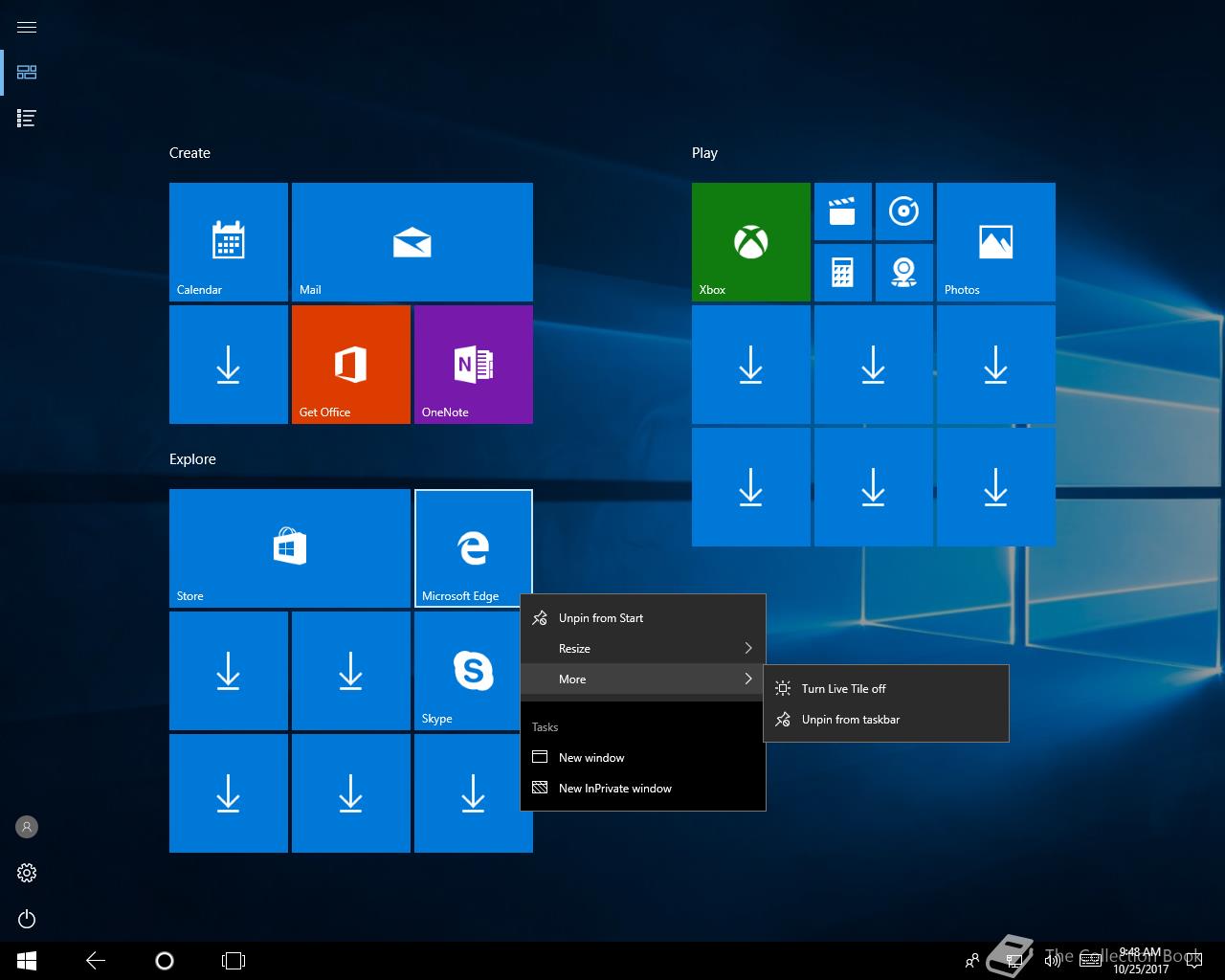Viewport: 1225px width, 980px height.
Task: Open the Groove Music disc tile
Action: [x=904, y=212]
